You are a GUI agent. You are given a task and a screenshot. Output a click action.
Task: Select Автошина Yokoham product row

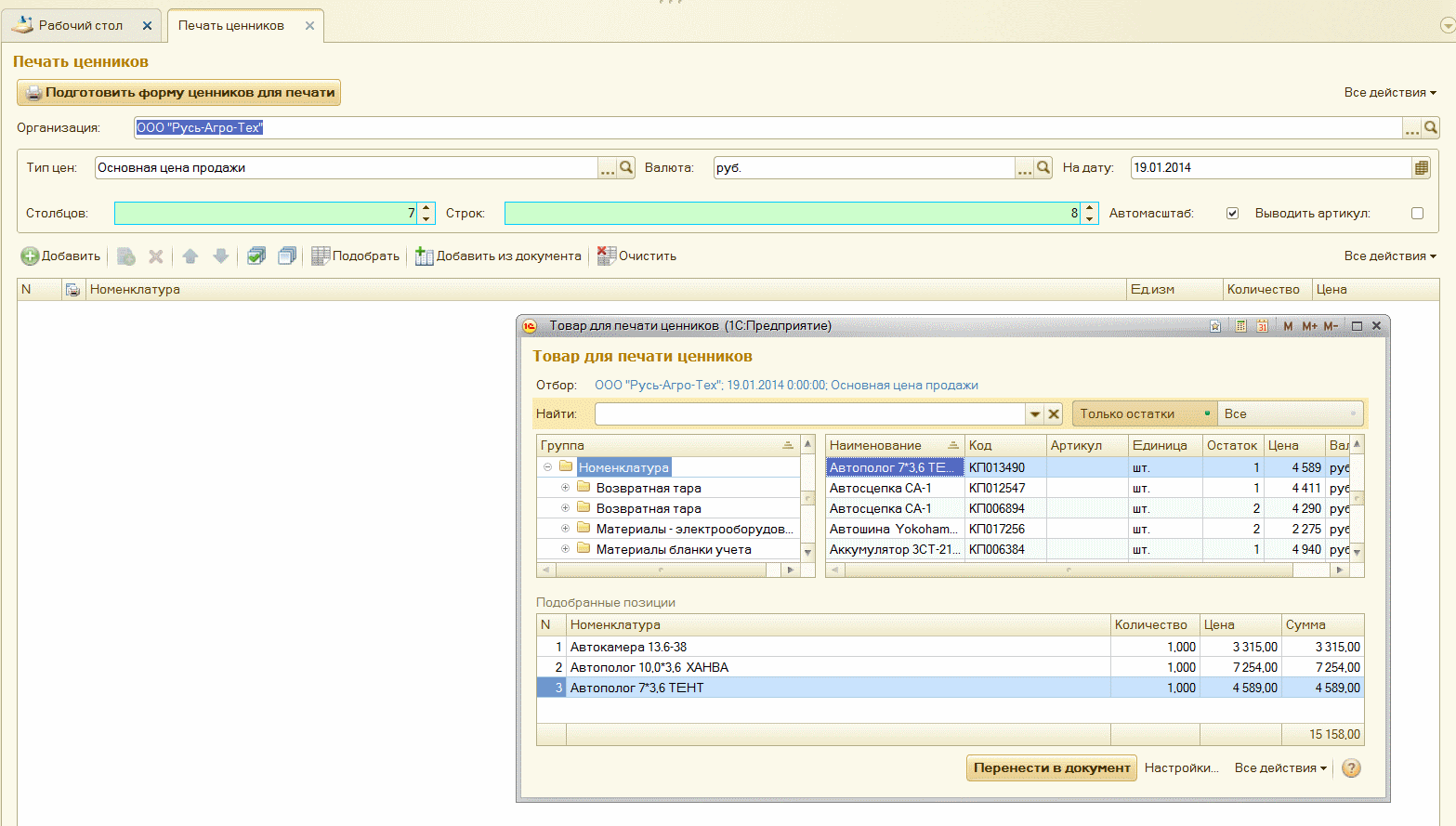(x=1087, y=530)
